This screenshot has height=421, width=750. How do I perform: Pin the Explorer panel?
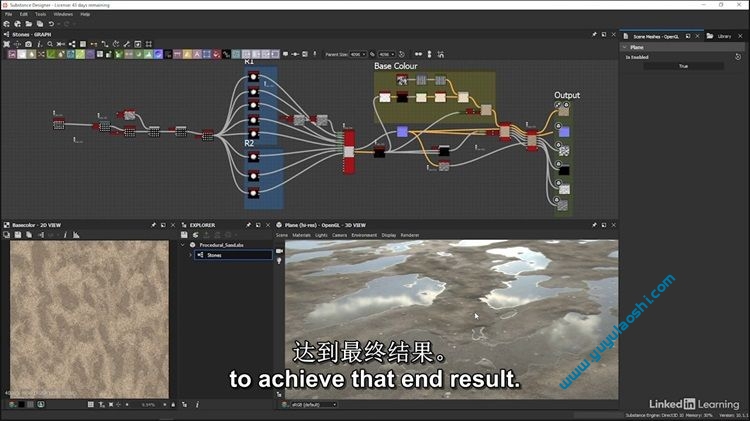248,225
